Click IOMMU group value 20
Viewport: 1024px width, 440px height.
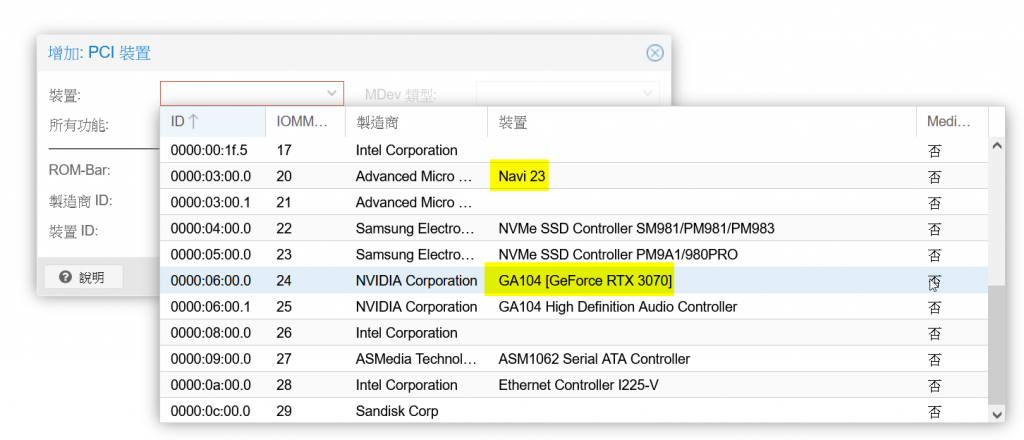284,176
